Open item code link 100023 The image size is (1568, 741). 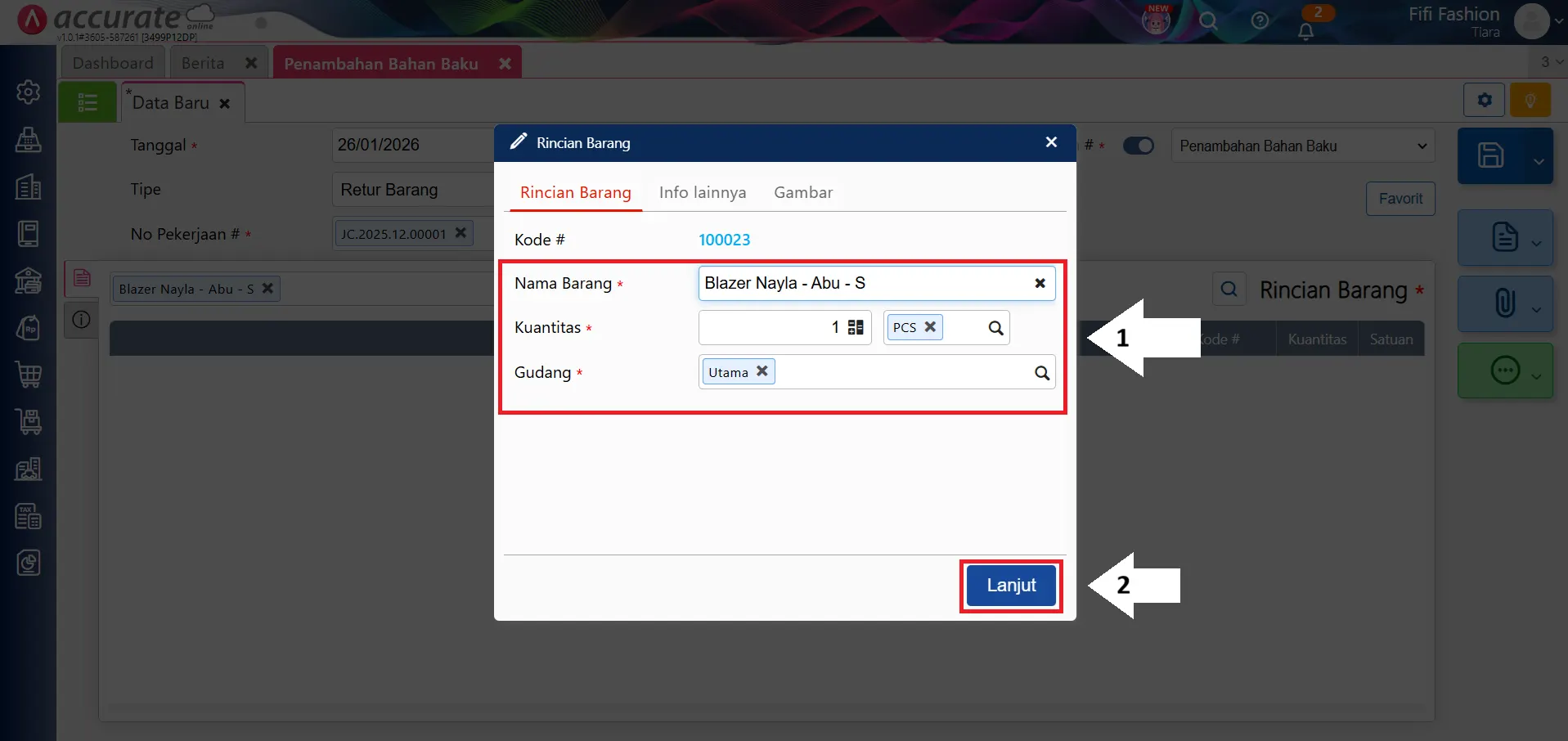click(724, 240)
